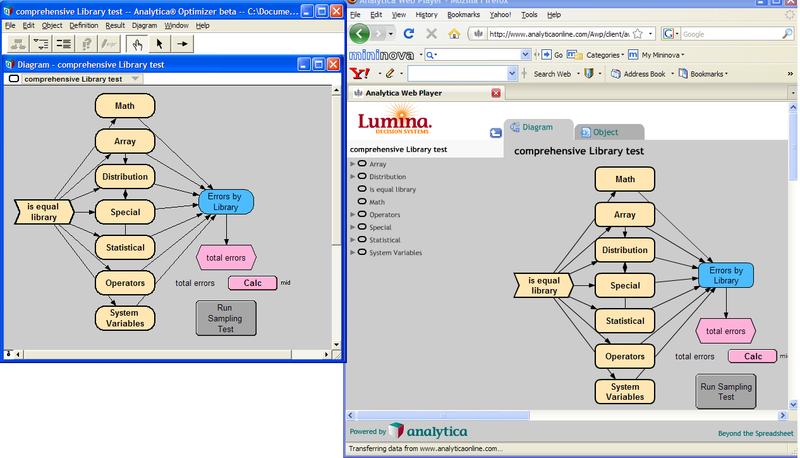This screenshot has height=458, width=800.
Task: Click the Errors by Library node in desktop diagram
Action: coord(226,202)
